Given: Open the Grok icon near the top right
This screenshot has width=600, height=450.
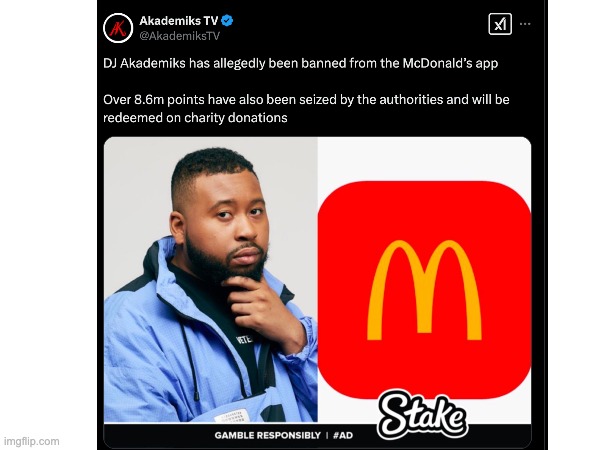Looking at the screenshot, I should click(500, 24).
